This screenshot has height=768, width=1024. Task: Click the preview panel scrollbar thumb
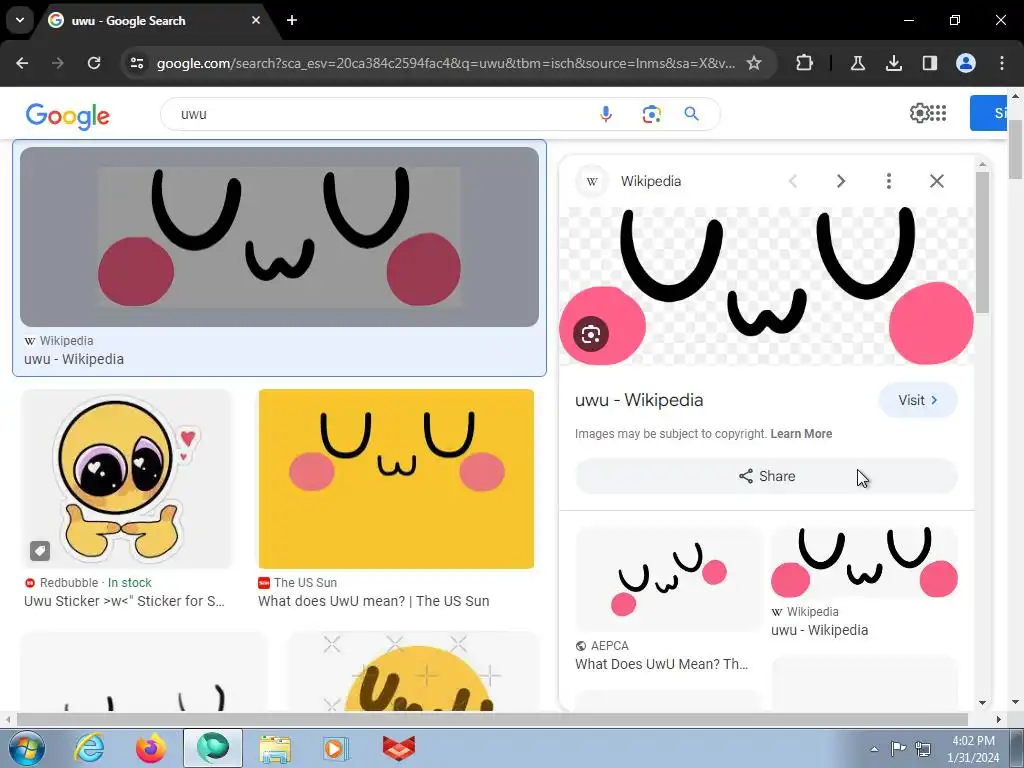coord(982,241)
